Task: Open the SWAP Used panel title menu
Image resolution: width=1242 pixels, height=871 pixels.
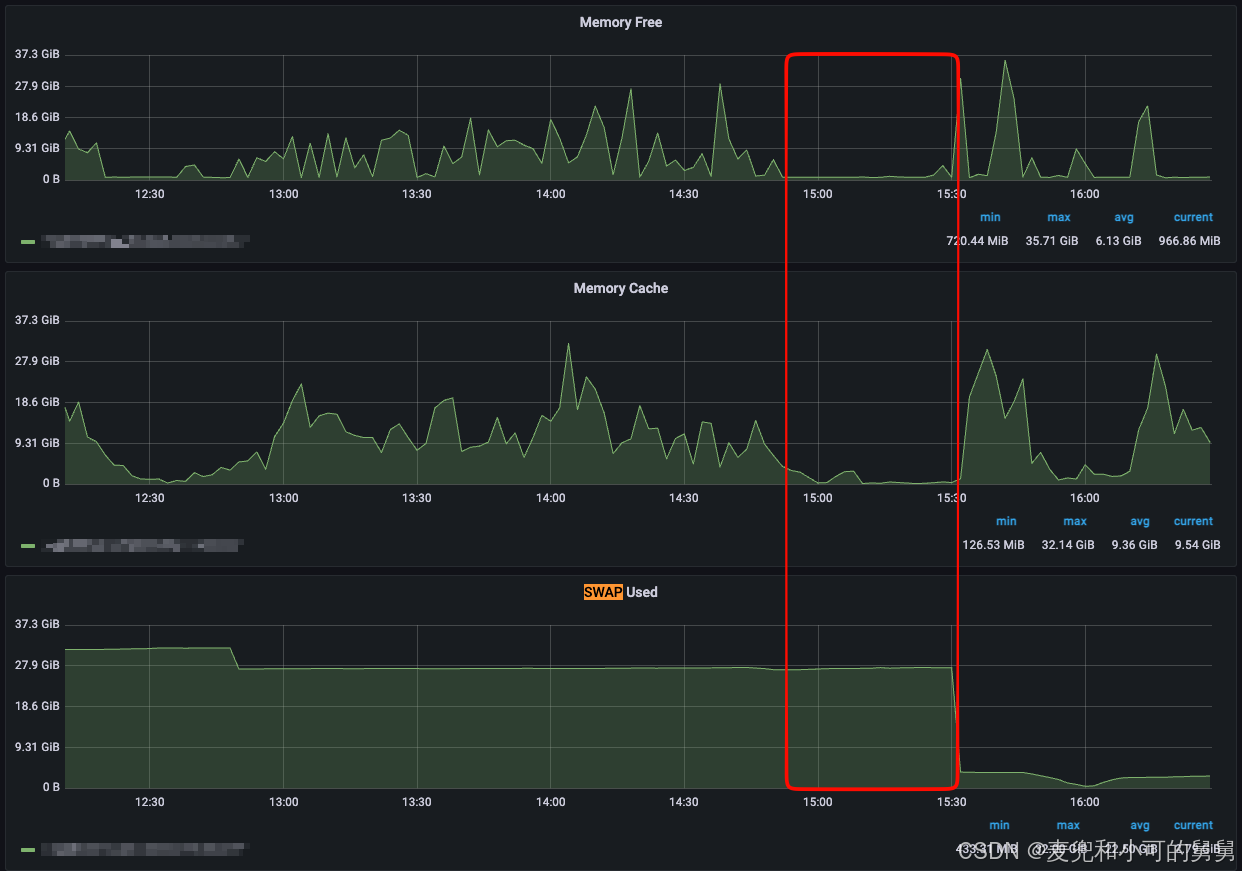Action: tap(620, 592)
